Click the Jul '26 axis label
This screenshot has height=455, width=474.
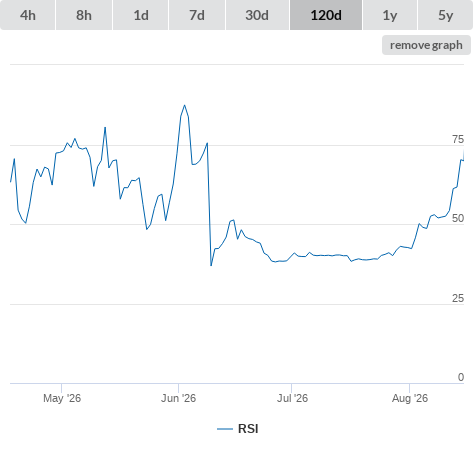click(x=292, y=398)
